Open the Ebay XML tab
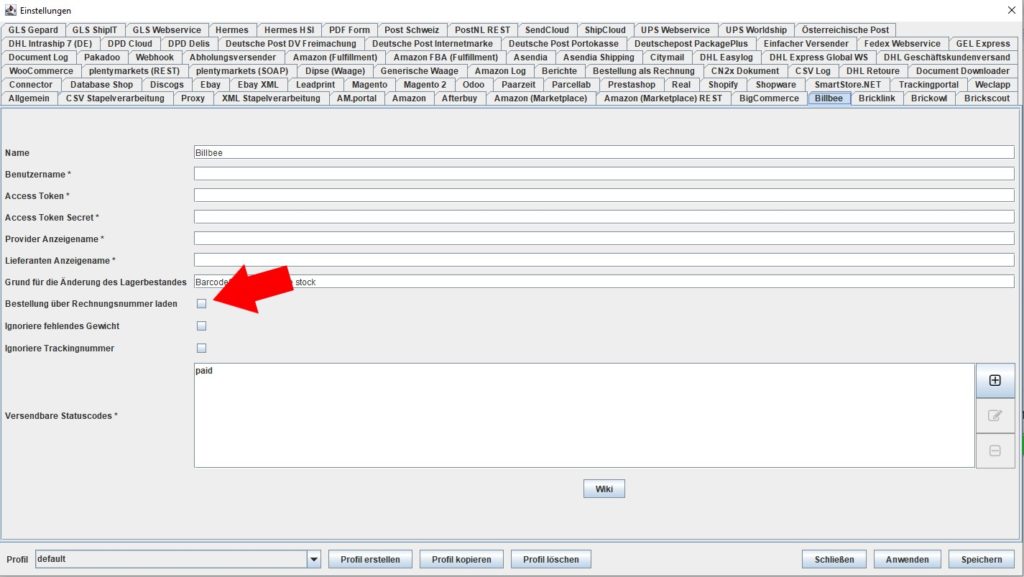 [258, 84]
